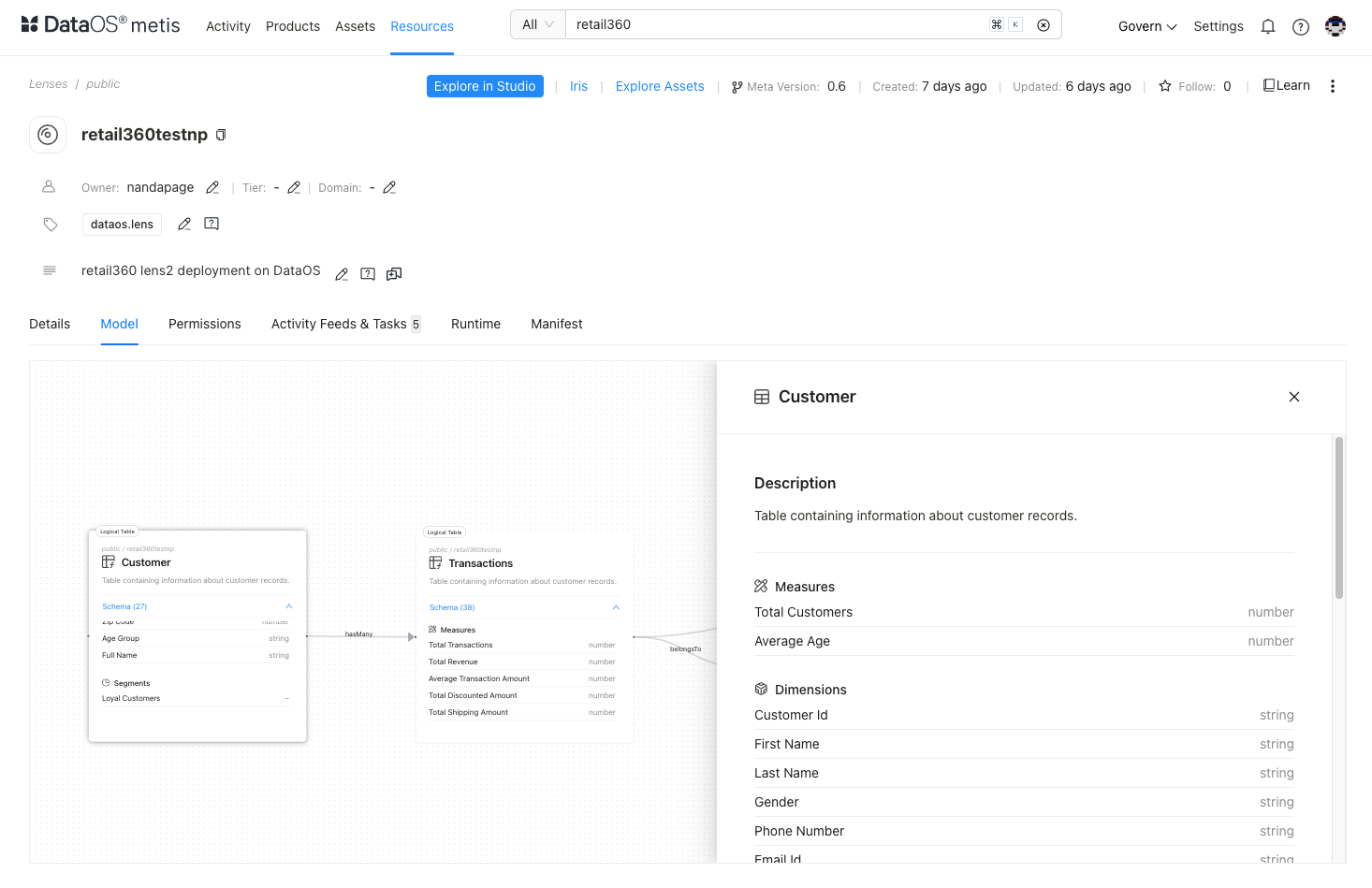Click the Meta Version branch icon
Screen dimensions: 1372x888
(x=737, y=87)
